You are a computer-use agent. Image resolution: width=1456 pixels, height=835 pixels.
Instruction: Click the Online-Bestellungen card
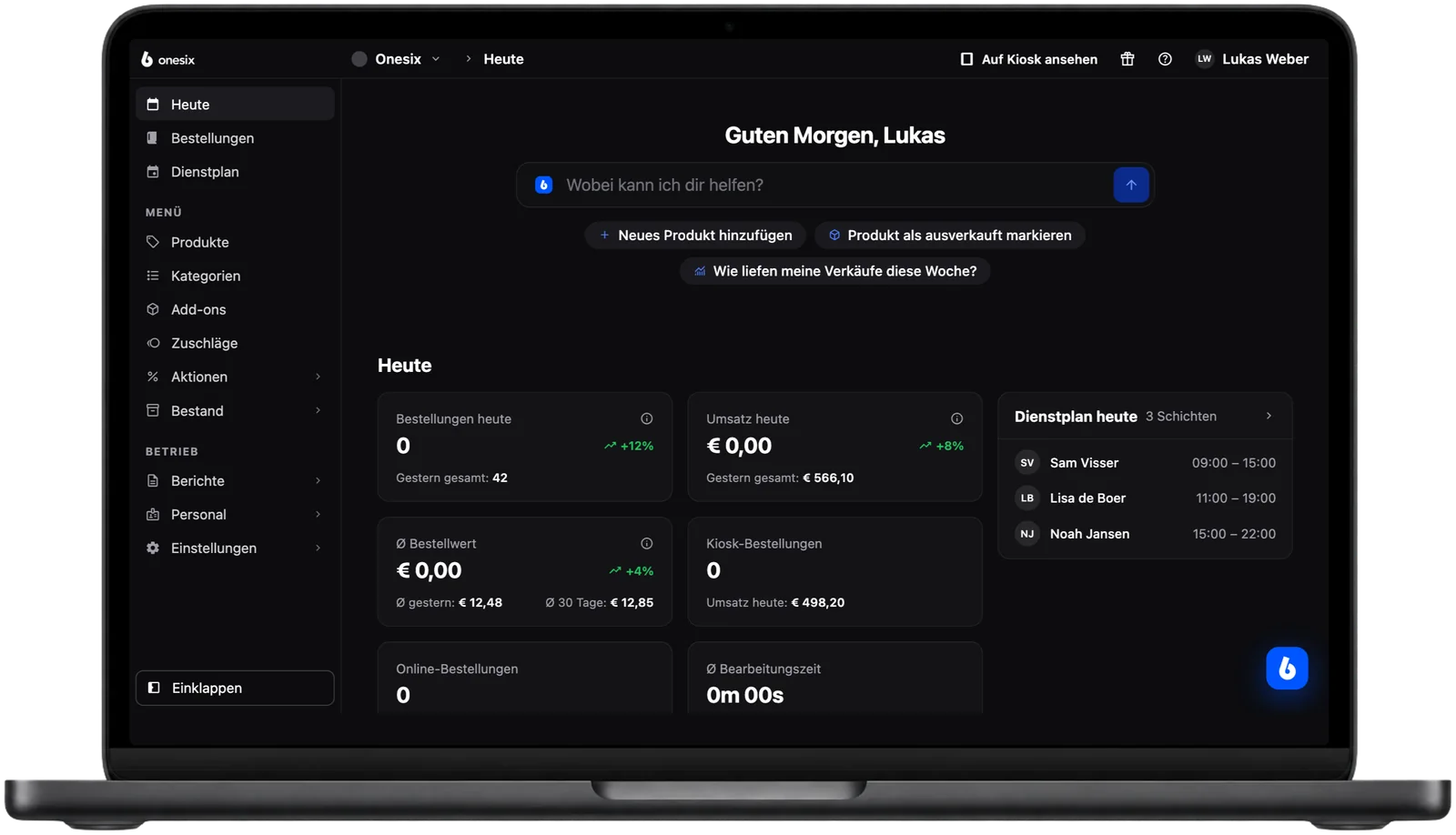(x=524, y=678)
